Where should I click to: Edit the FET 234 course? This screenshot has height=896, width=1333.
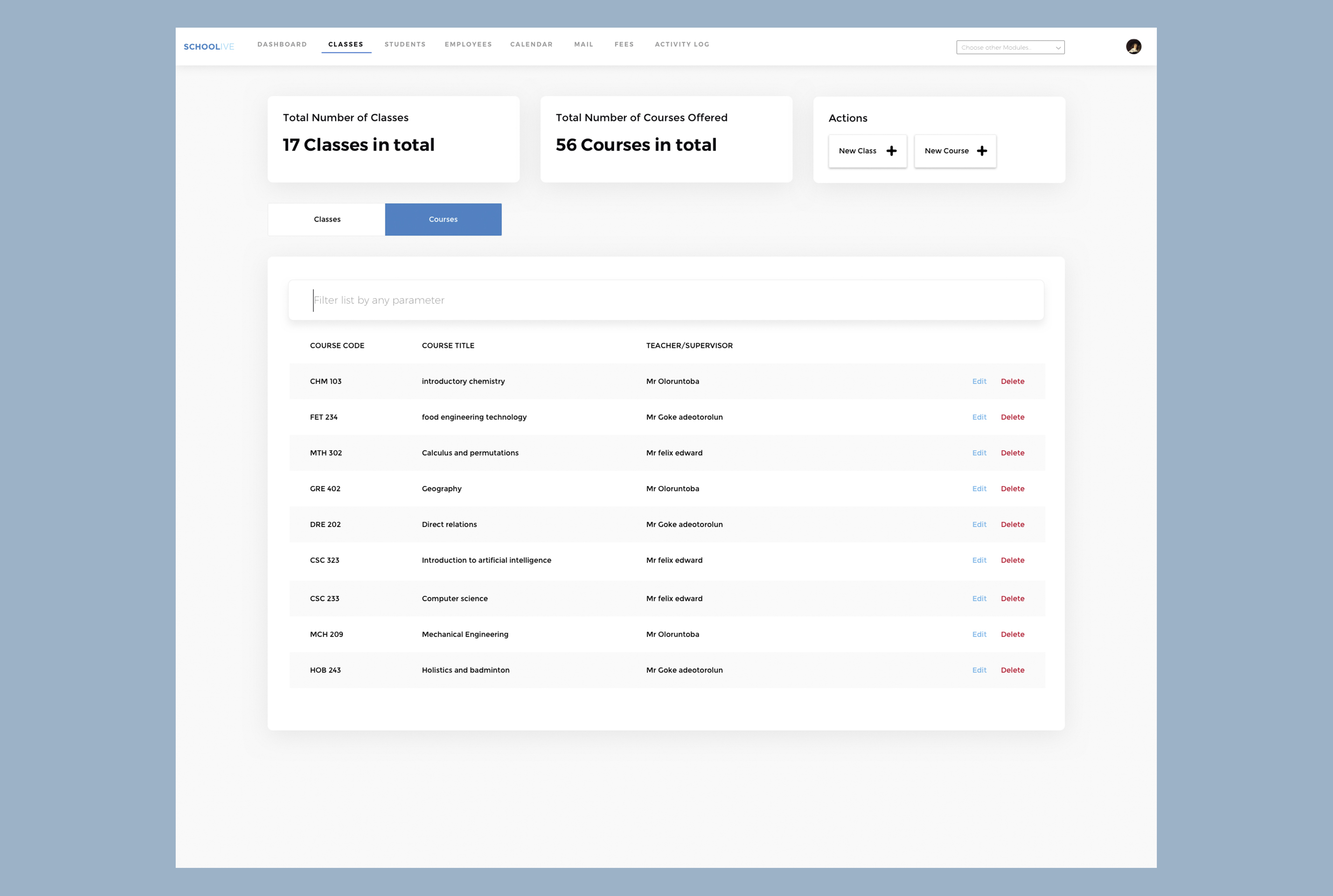(x=979, y=417)
